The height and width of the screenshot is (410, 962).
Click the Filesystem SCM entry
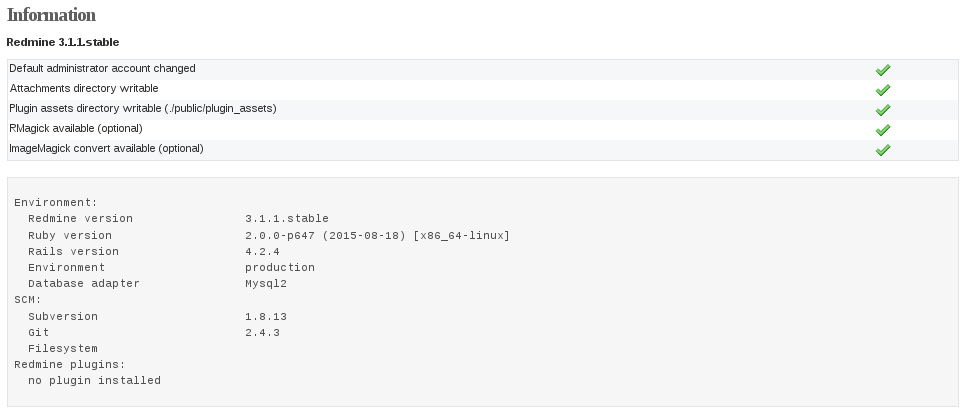coord(63,349)
